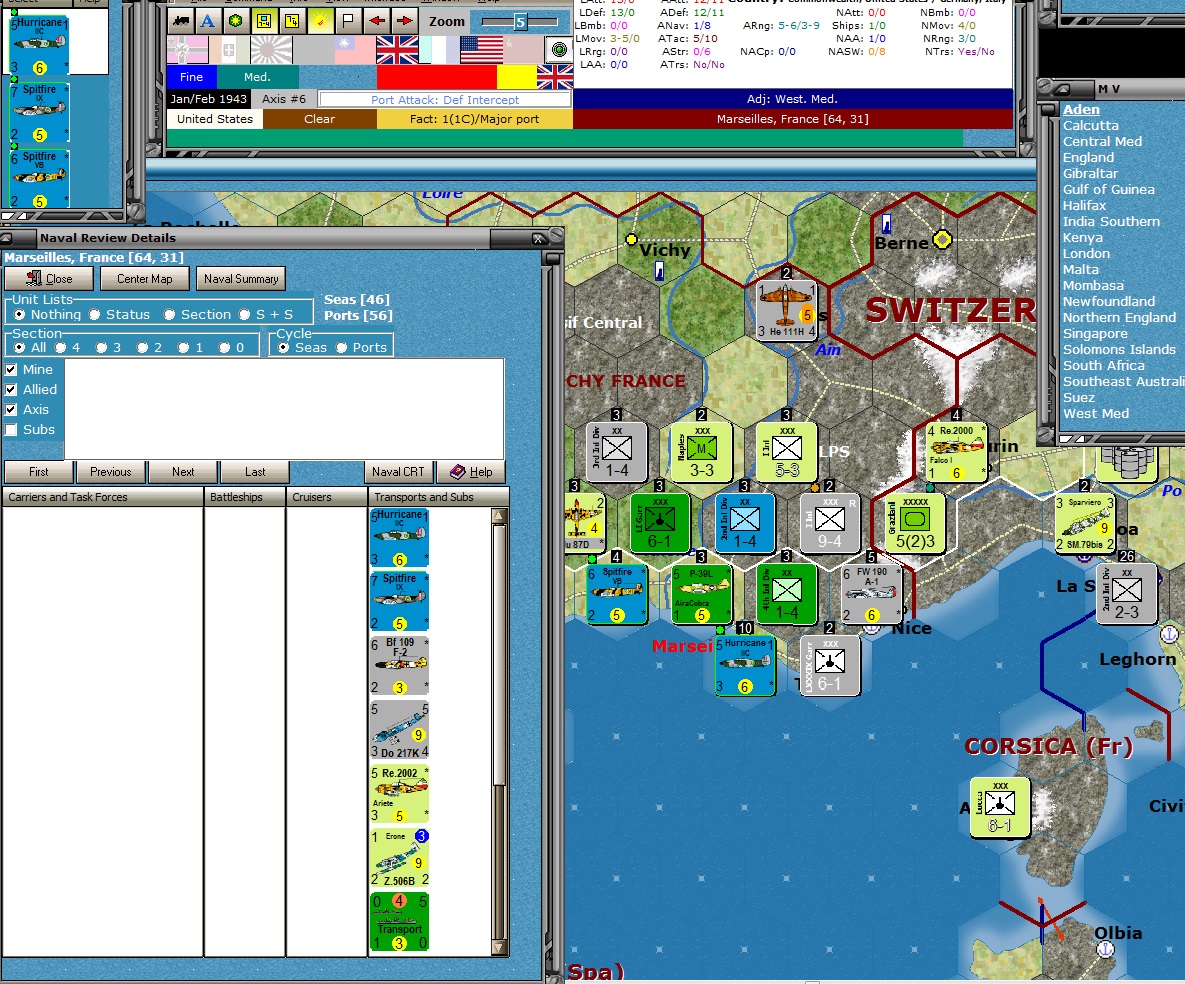Go to Next naval entry

[183, 472]
